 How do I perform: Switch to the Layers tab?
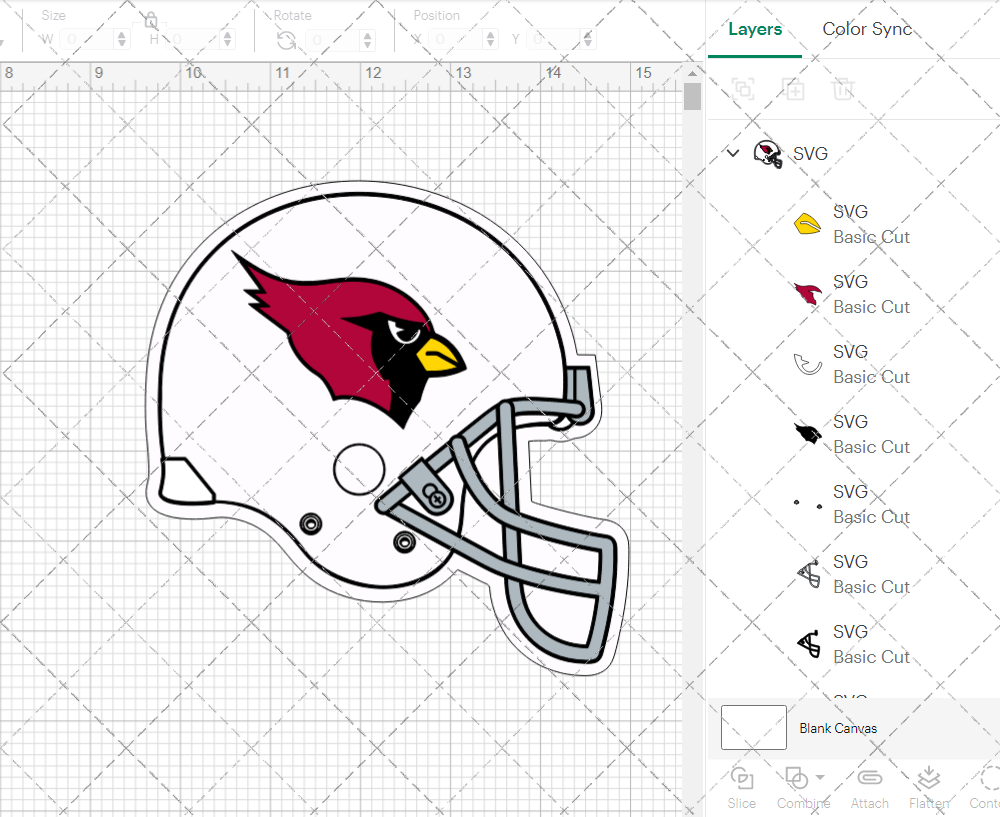[x=755, y=29]
